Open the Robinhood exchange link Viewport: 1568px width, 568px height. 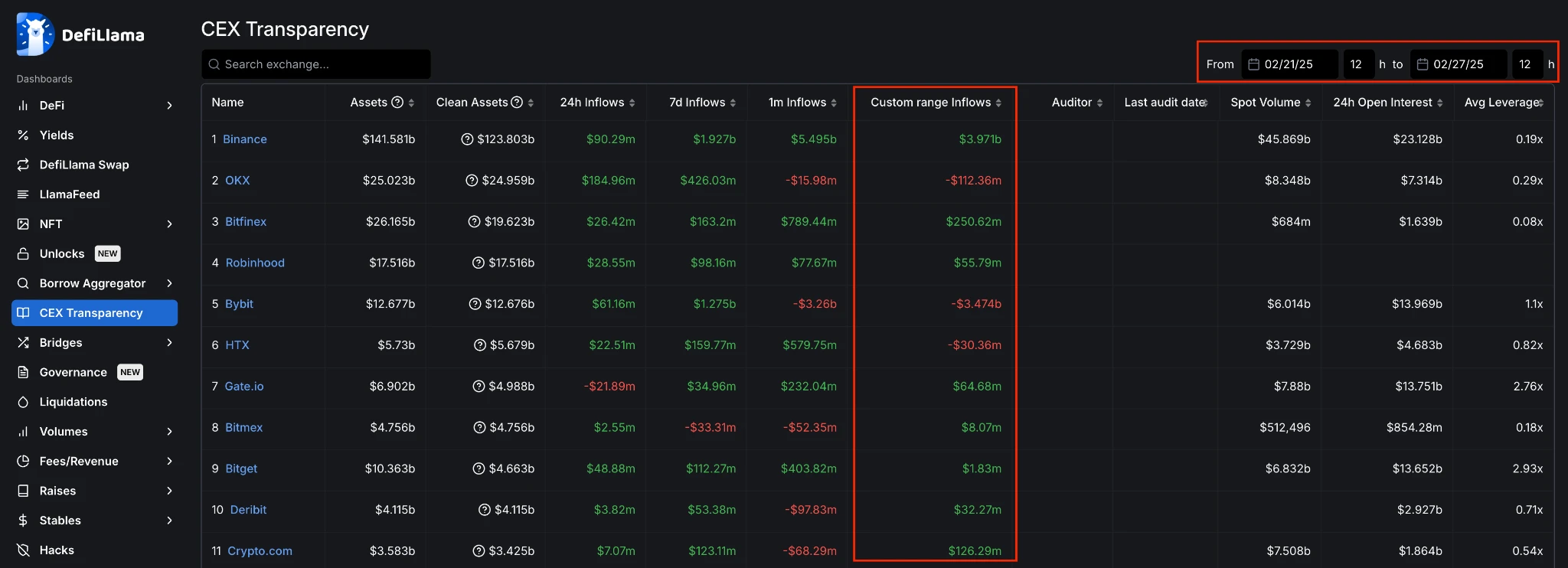click(x=255, y=263)
